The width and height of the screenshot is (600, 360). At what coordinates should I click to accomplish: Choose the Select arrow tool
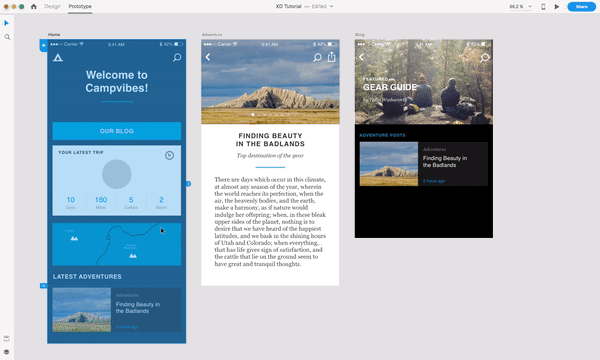7,23
